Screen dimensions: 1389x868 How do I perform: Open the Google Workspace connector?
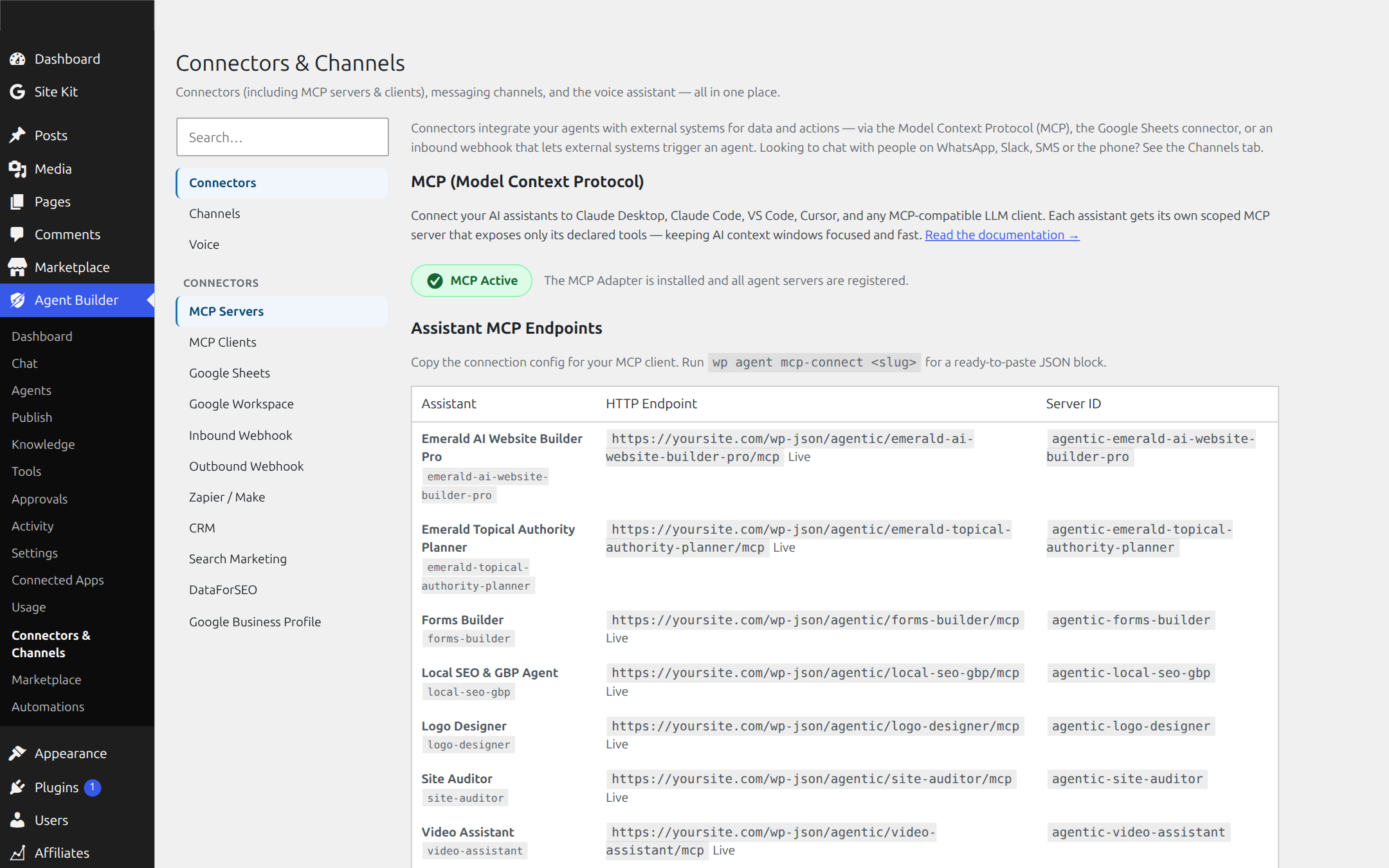pyautogui.click(x=282, y=404)
